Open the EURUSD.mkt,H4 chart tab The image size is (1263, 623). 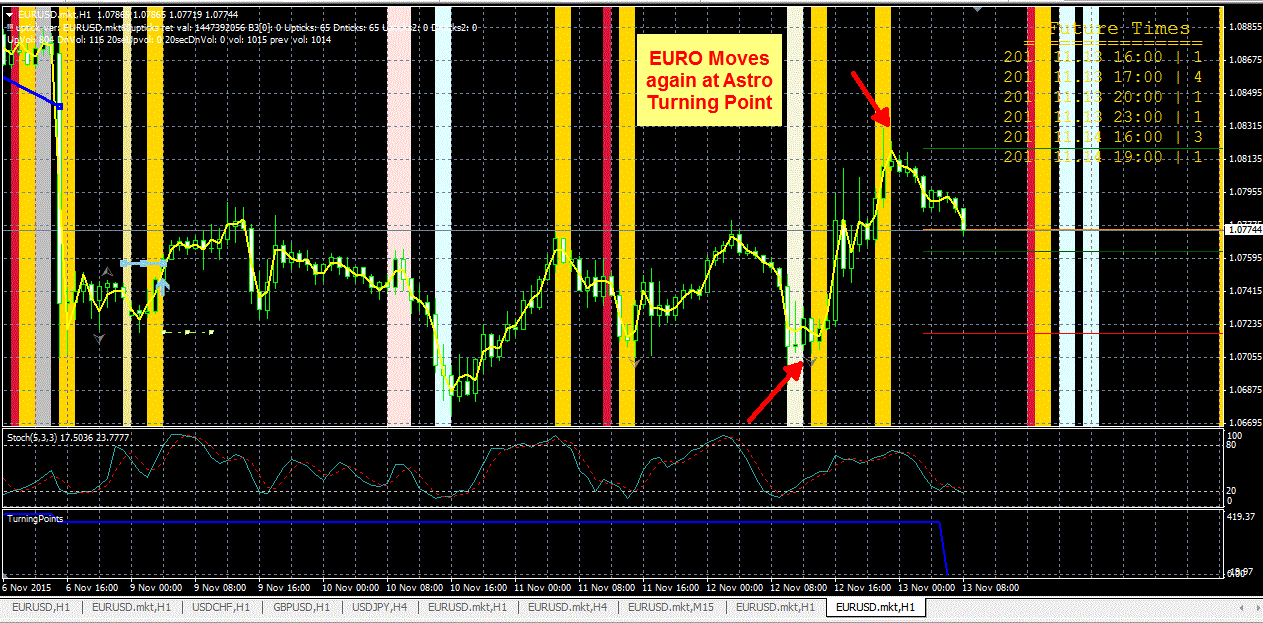pyautogui.click(x=567, y=607)
